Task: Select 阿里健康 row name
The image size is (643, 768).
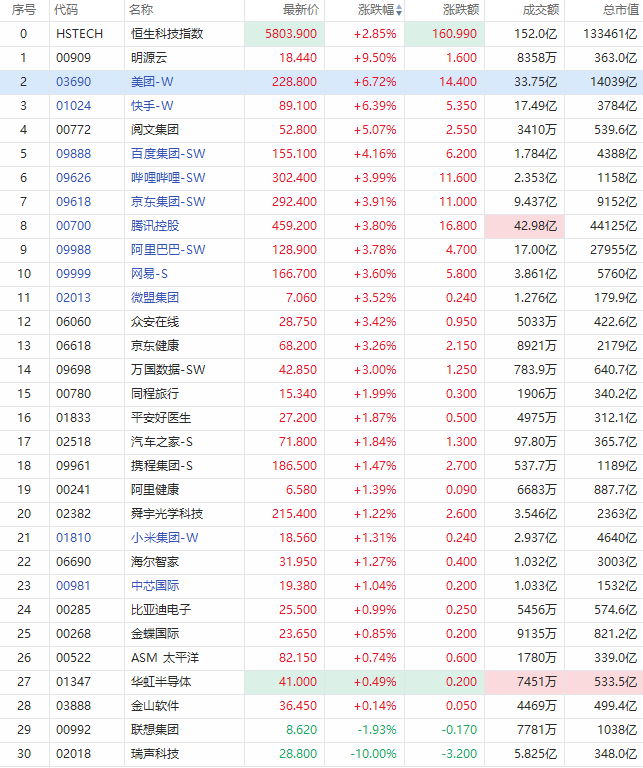Action: 155,490
